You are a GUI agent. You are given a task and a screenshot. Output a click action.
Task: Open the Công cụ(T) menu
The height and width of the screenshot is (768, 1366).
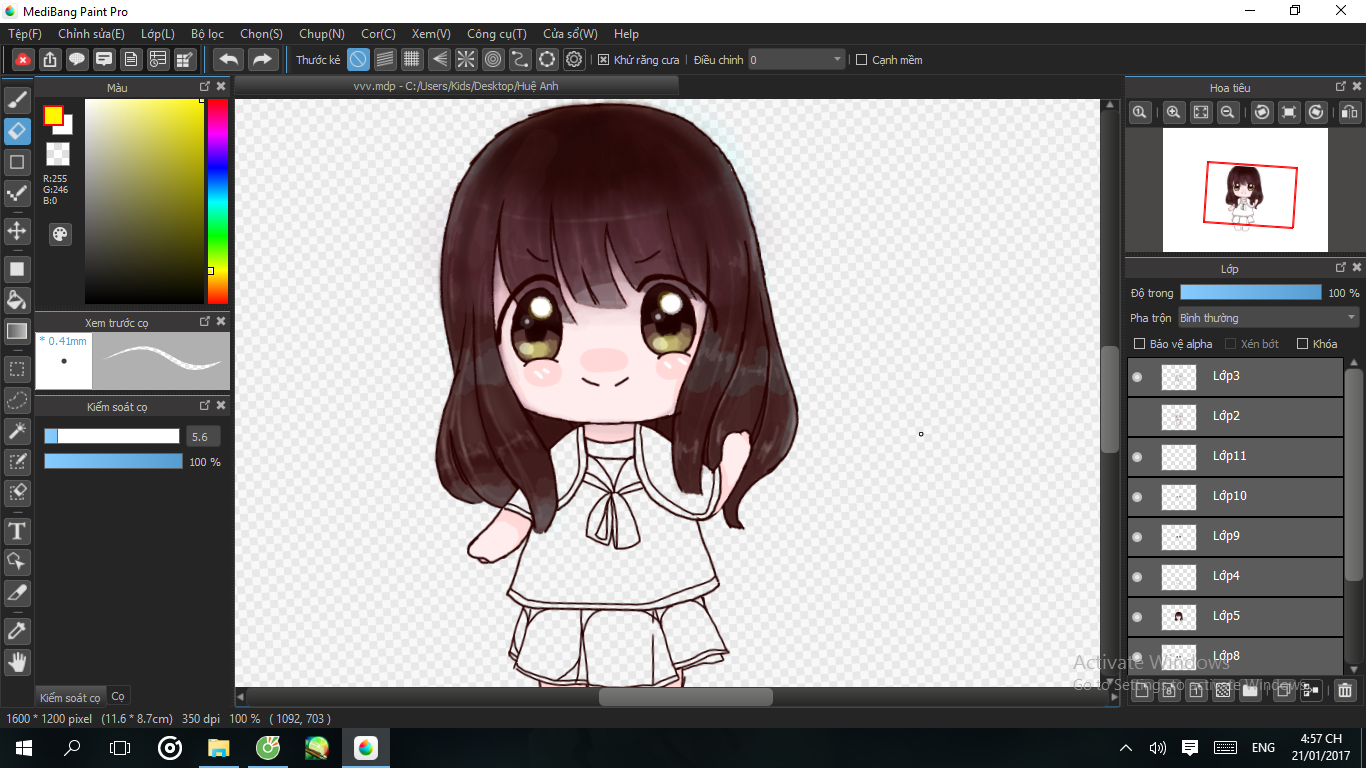pos(496,34)
